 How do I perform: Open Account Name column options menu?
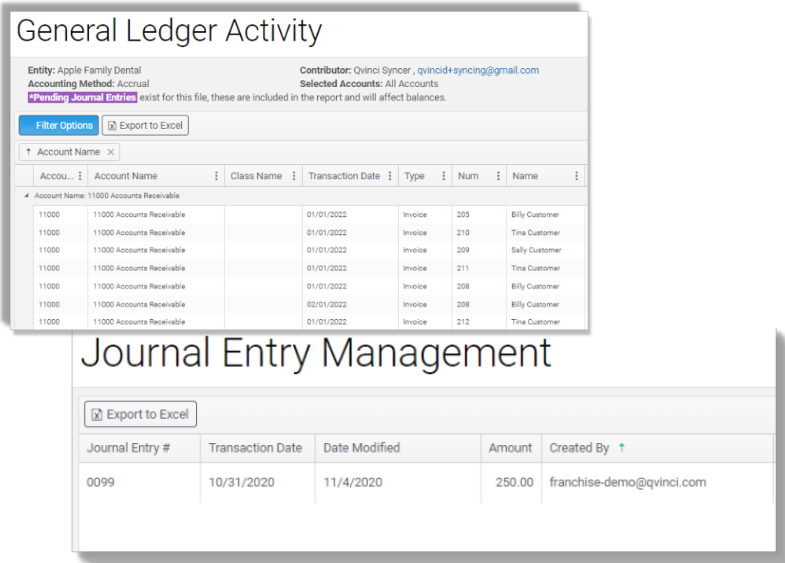click(216, 176)
